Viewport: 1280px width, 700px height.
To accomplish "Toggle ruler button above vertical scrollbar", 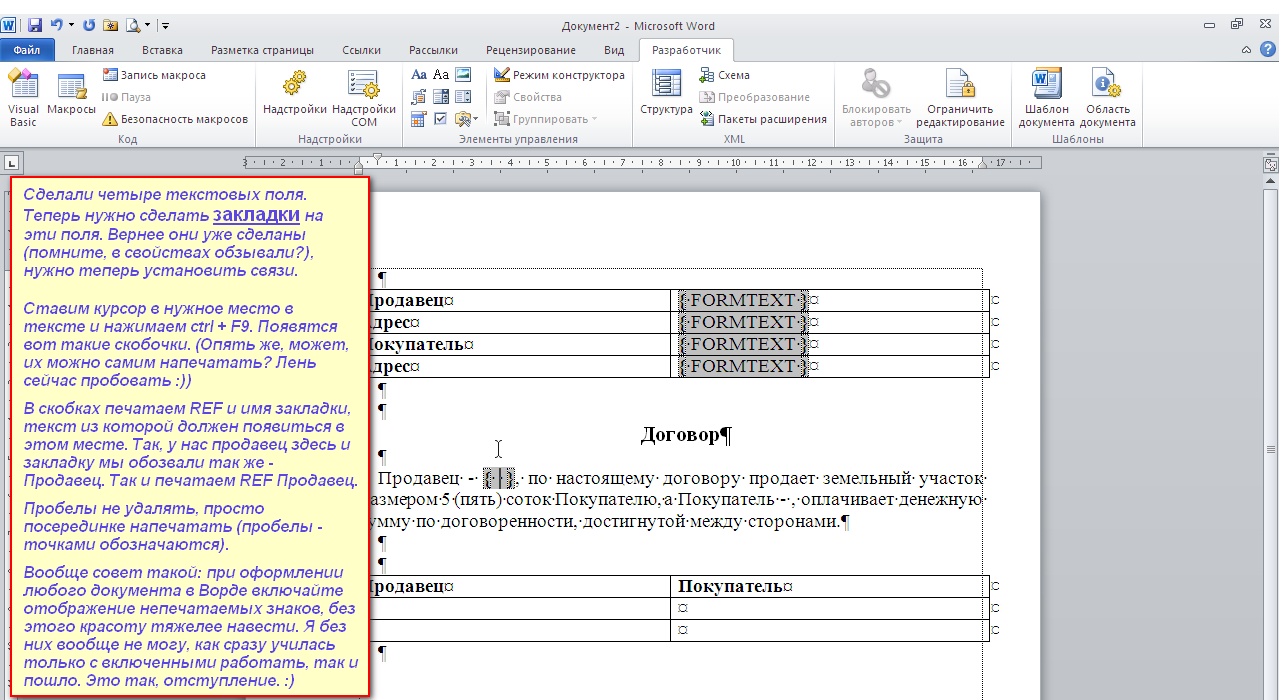I will [x=1271, y=164].
